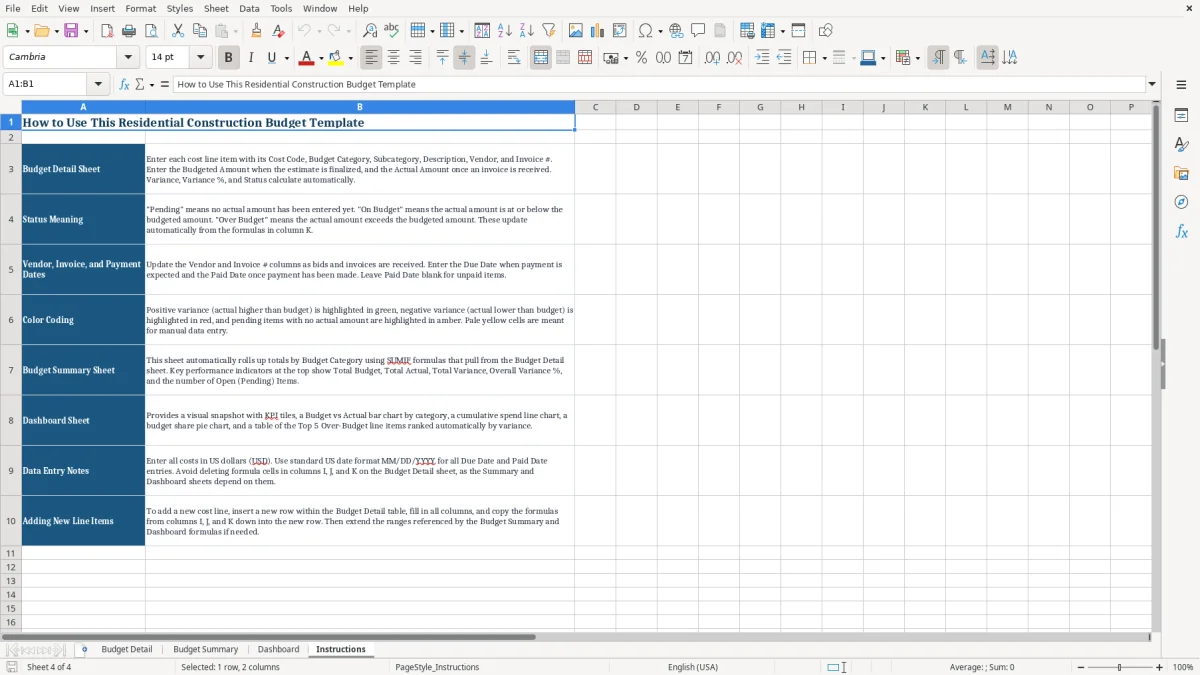Click the zoom slider handle
The height and width of the screenshot is (675, 1200).
click(x=1119, y=667)
